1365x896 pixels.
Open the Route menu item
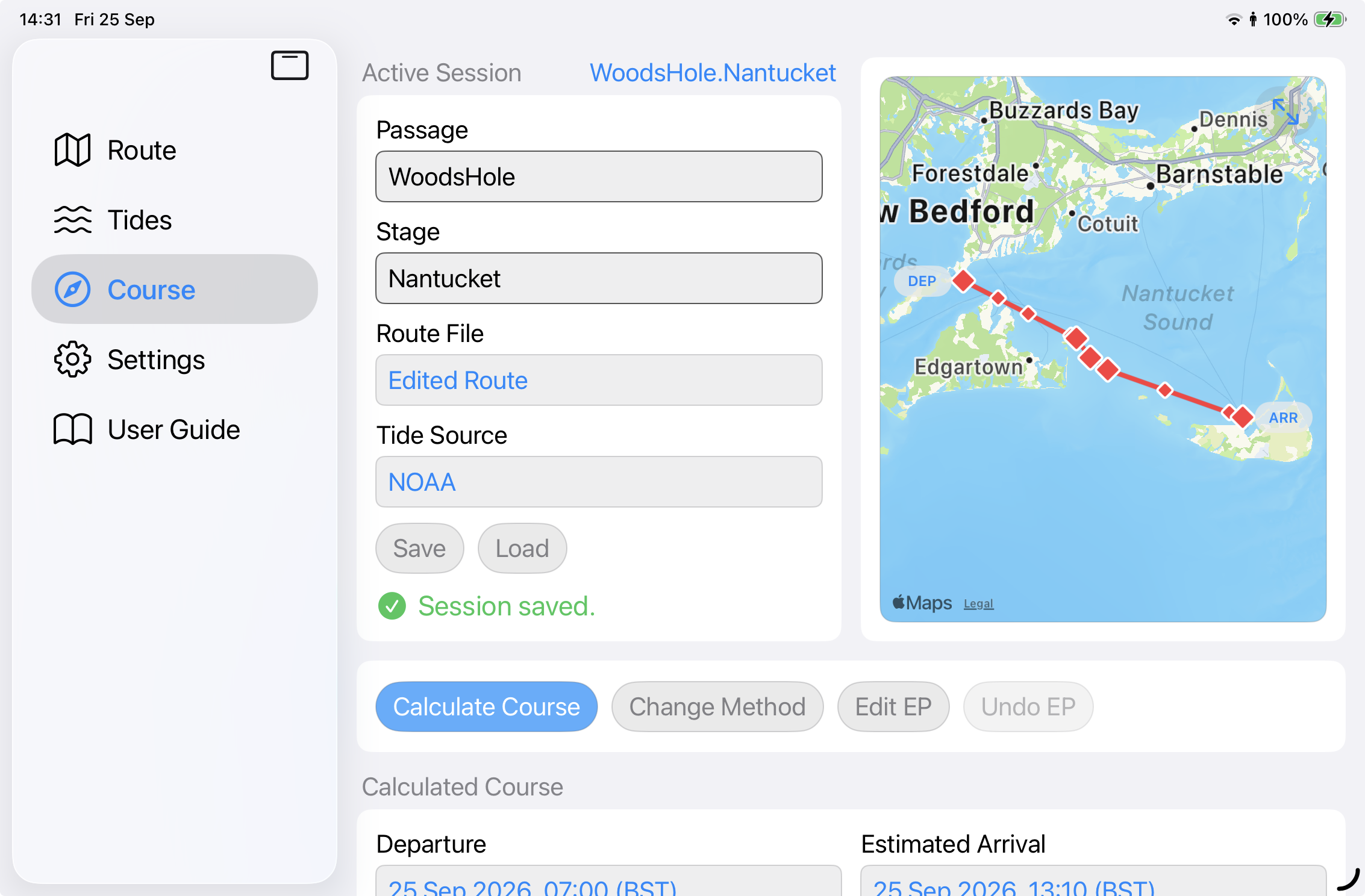[175, 150]
